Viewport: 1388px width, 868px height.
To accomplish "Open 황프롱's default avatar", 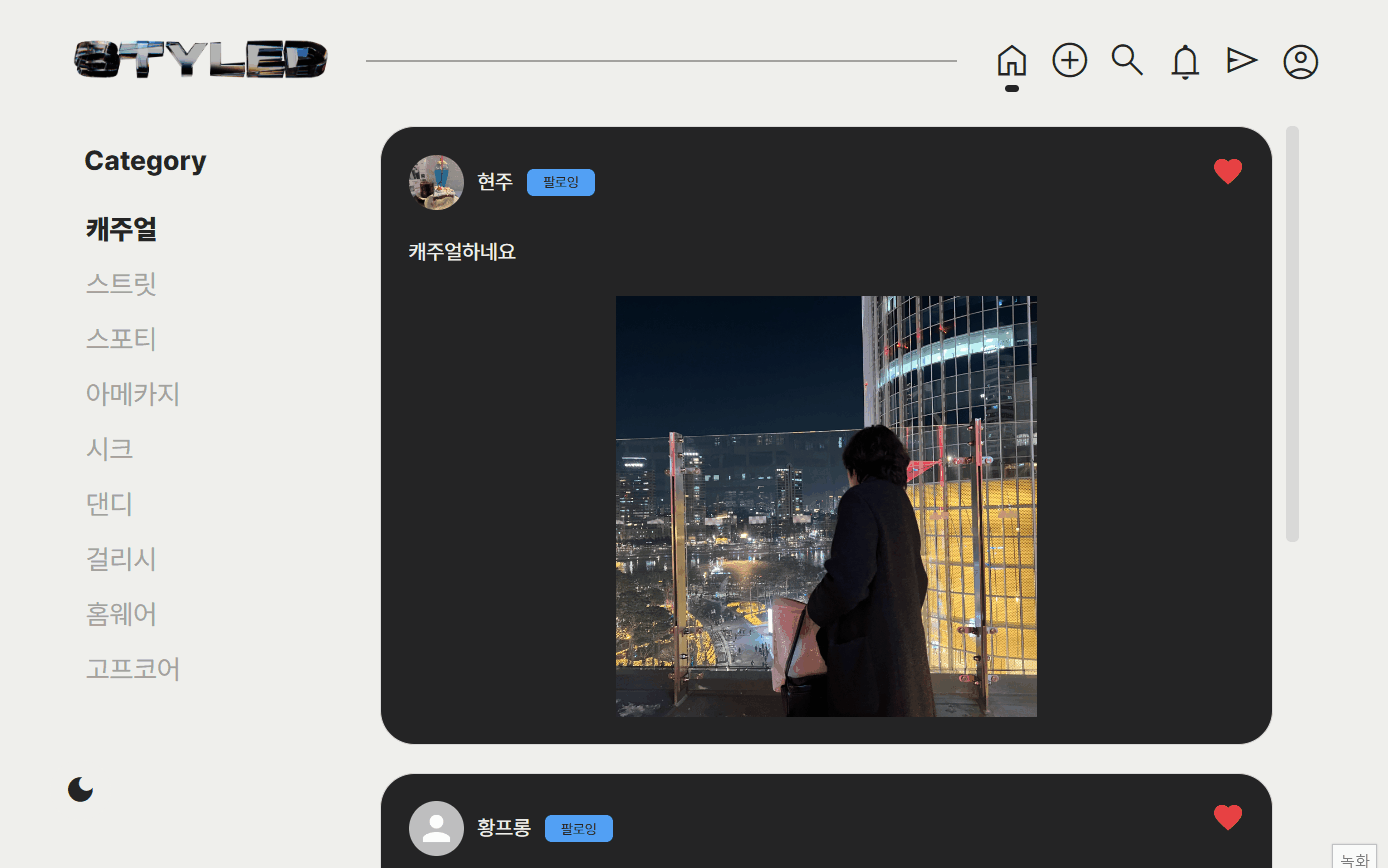I will tap(436, 828).
